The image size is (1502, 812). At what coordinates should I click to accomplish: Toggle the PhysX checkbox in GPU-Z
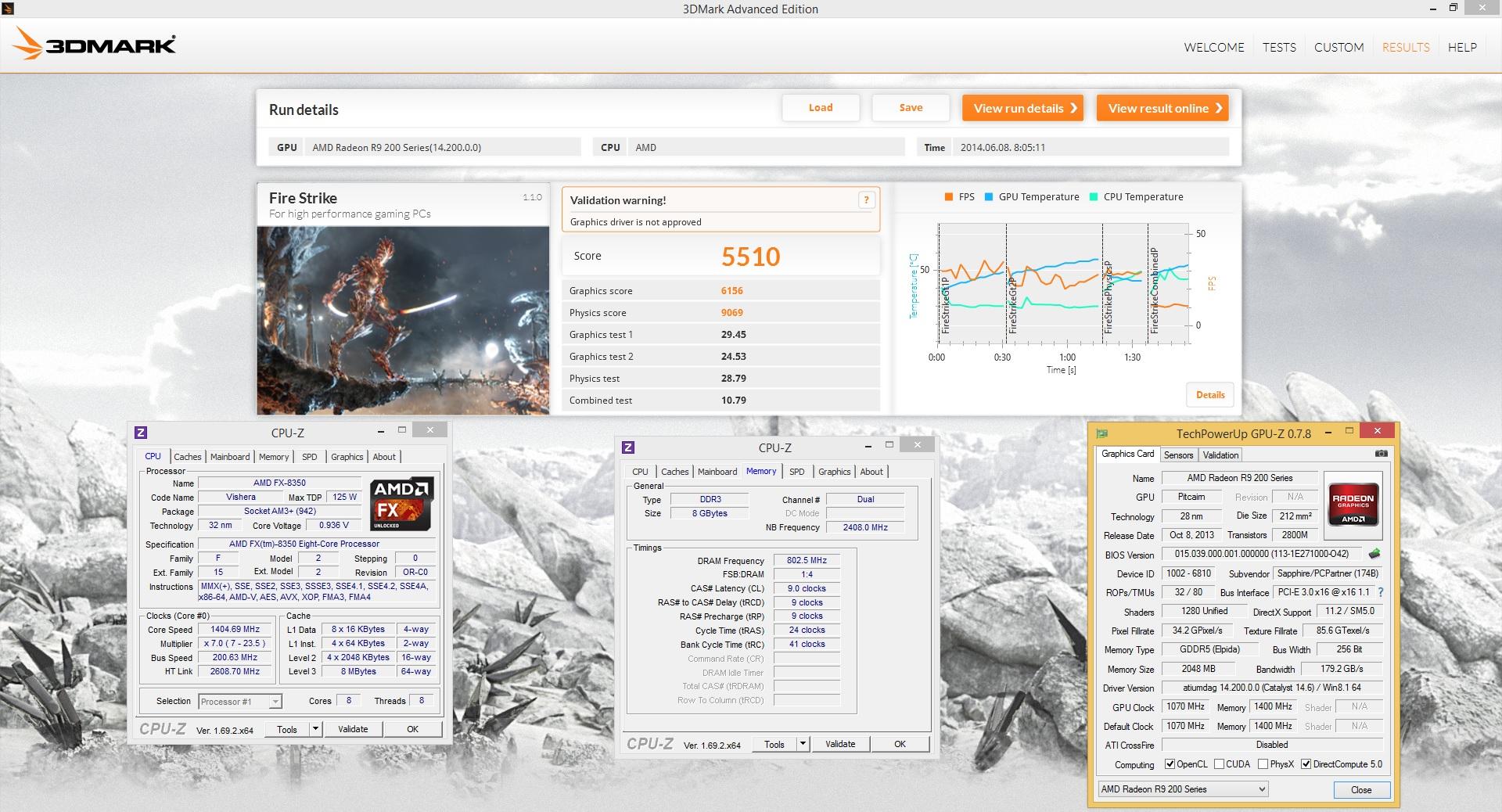pos(1263,764)
